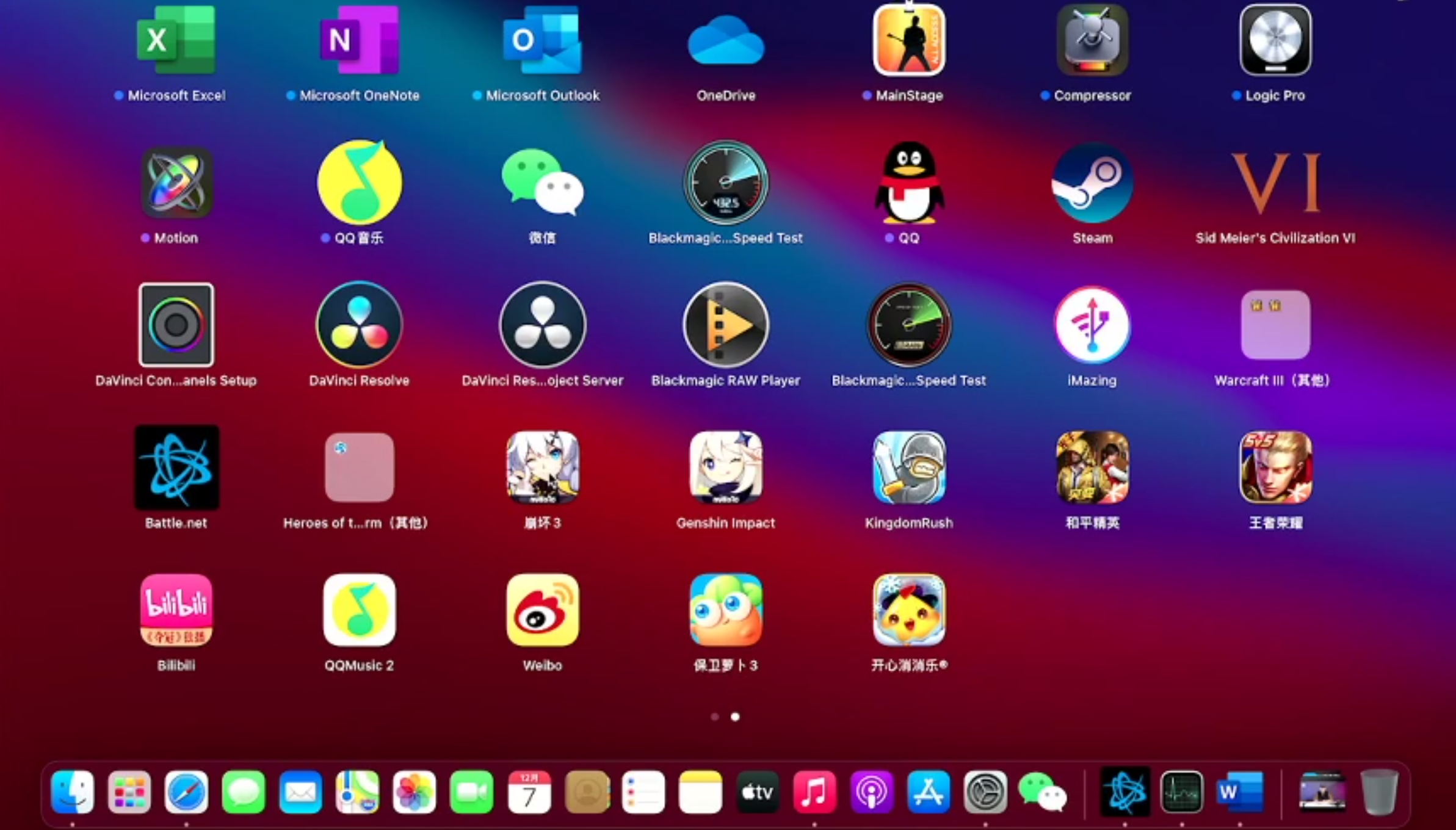Open the Warcraft III folder
The image size is (1456, 830).
(x=1275, y=325)
